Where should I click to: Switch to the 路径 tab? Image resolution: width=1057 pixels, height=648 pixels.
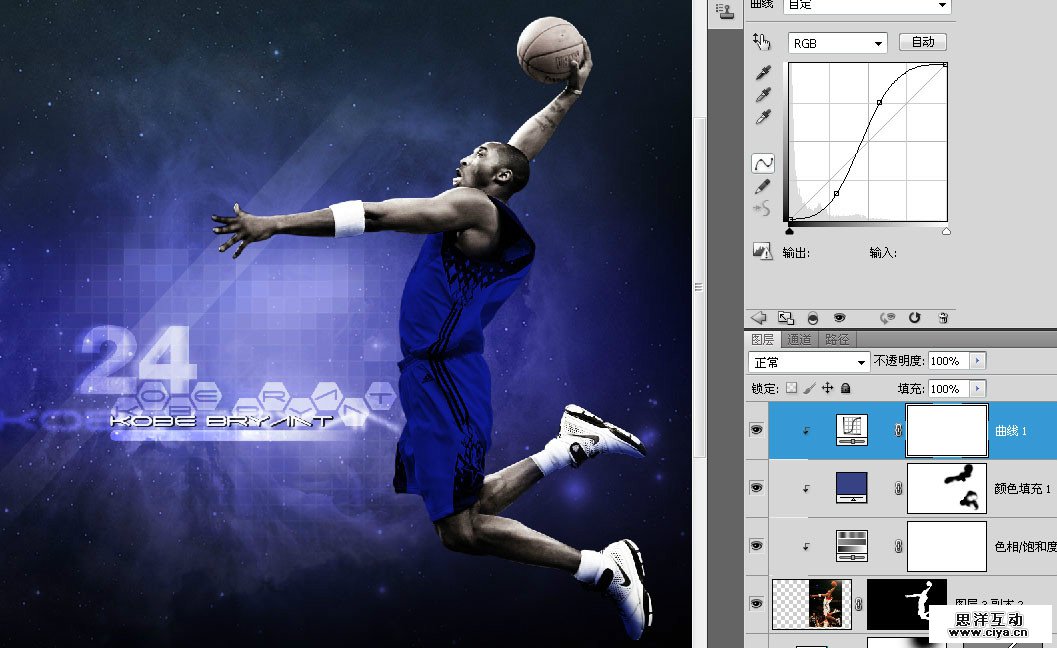pyautogui.click(x=837, y=339)
